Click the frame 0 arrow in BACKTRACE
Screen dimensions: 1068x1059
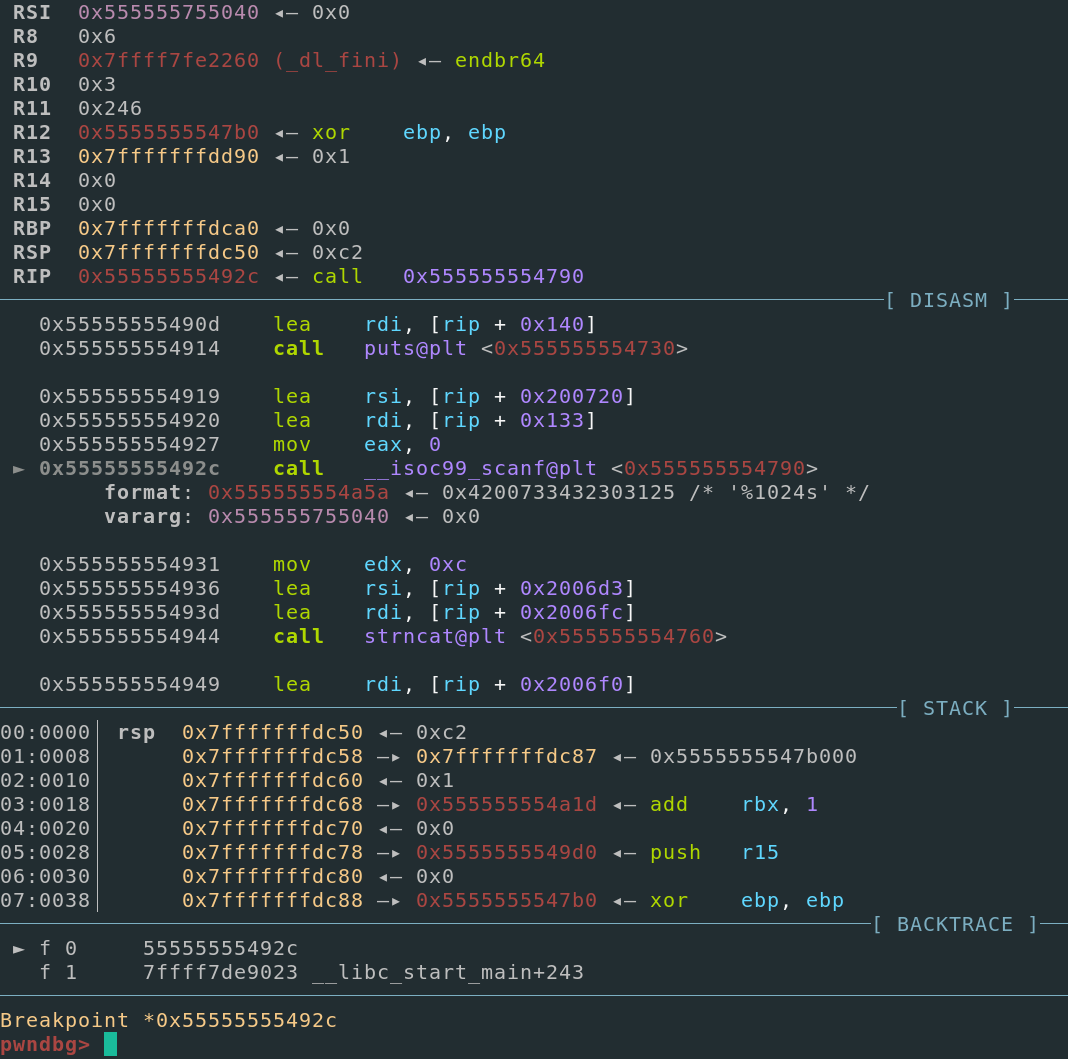19,948
